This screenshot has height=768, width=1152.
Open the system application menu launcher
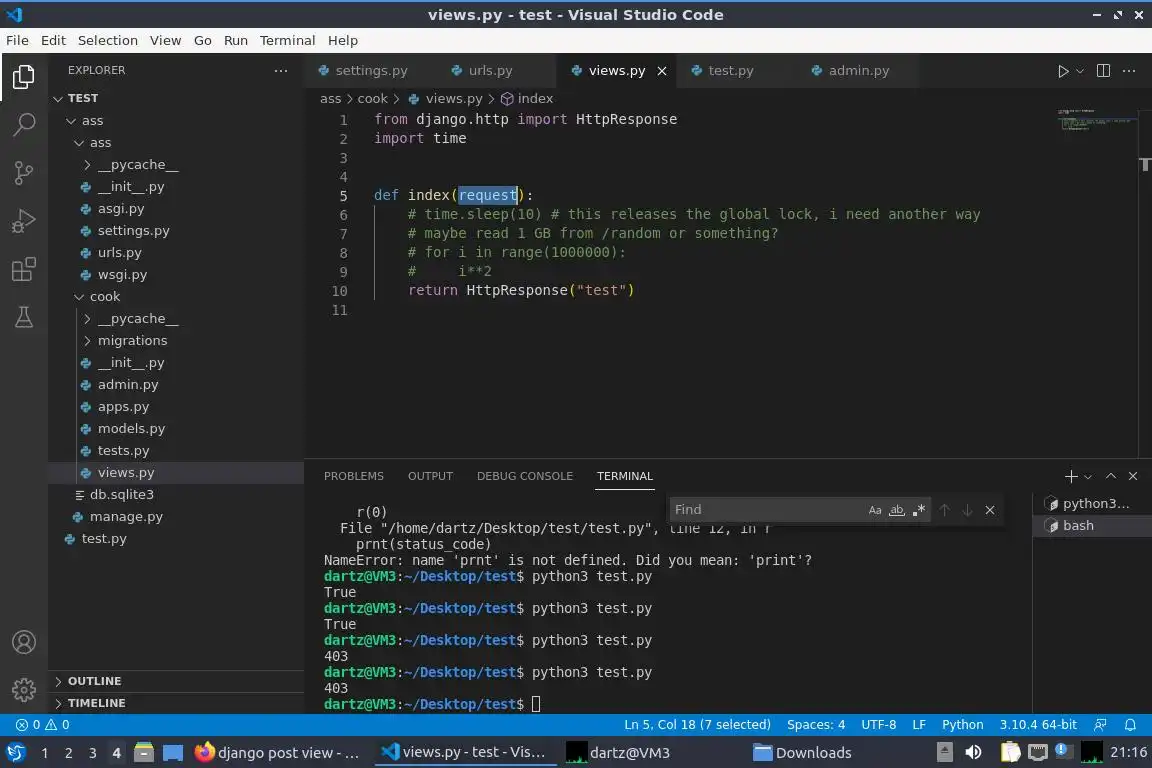tap(15, 752)
